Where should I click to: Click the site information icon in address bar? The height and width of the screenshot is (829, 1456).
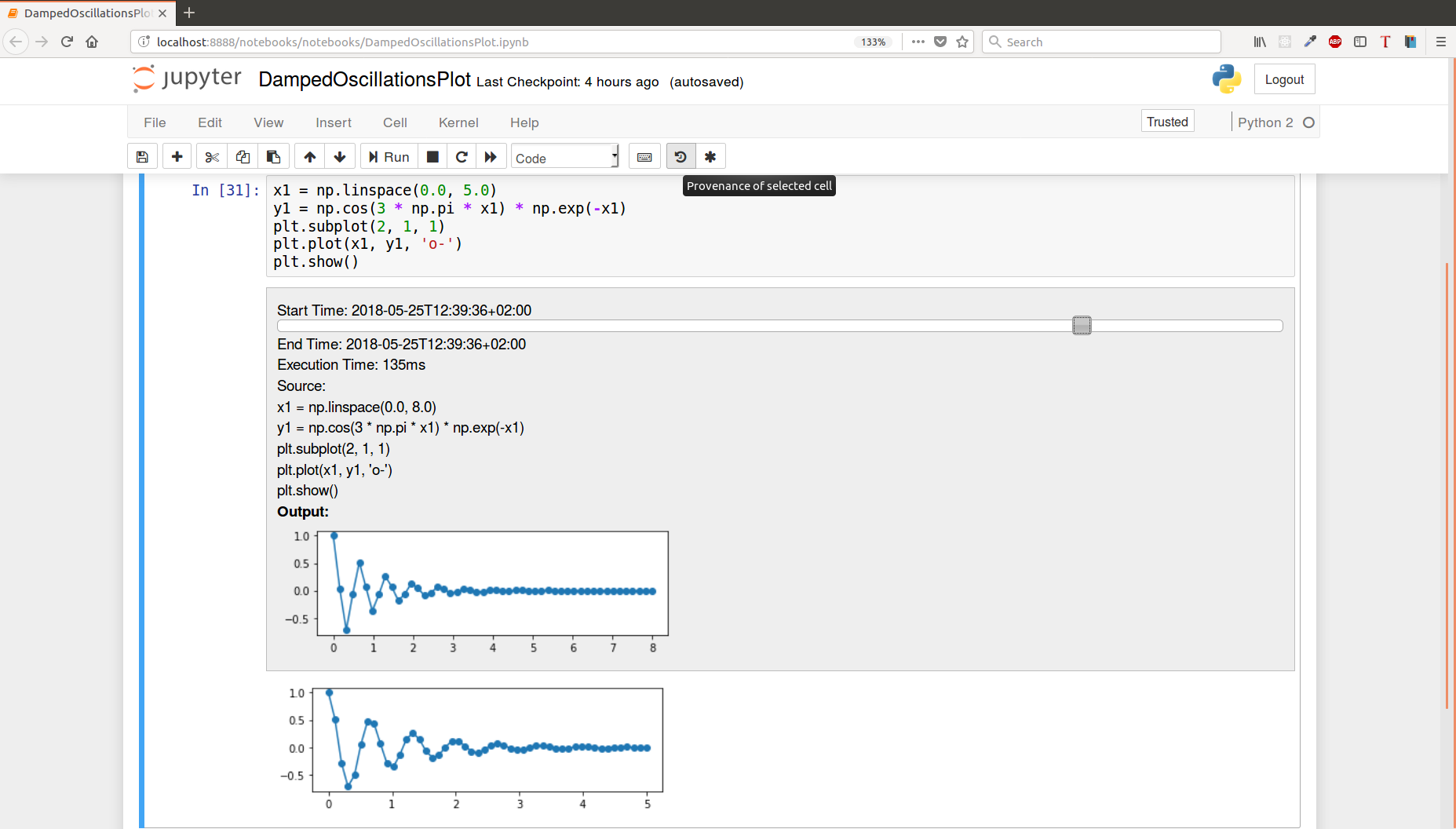(144, 42)
